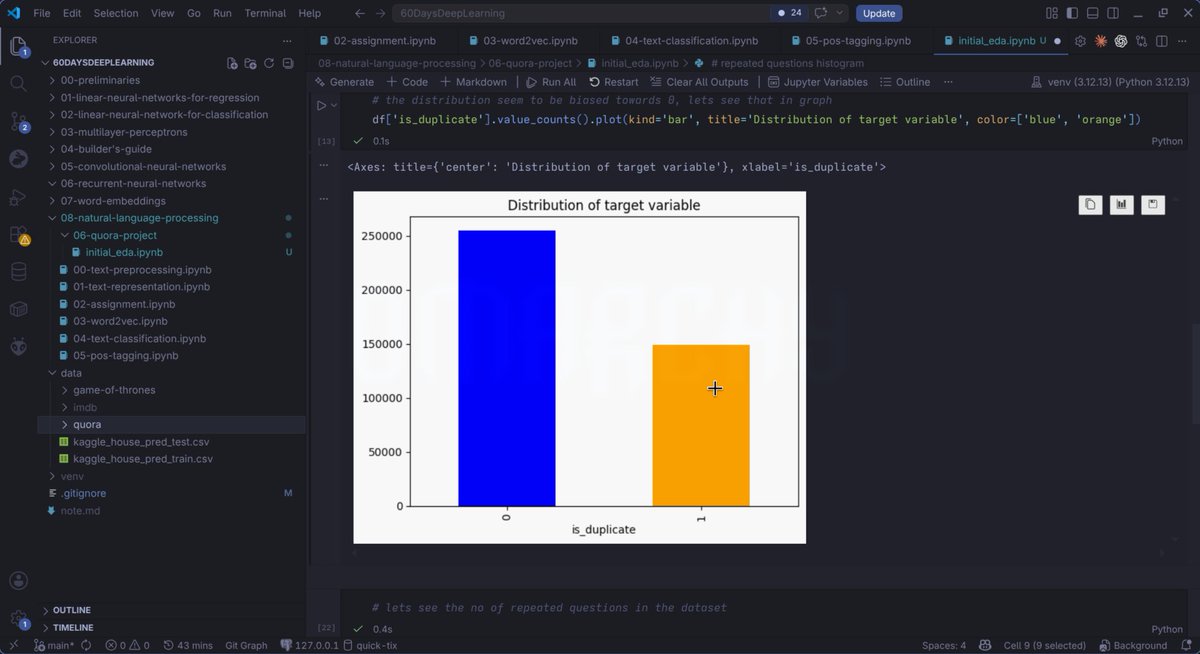Open the File menu
This screenshot has height=654, width=1200.
click(x=41, y=13)
